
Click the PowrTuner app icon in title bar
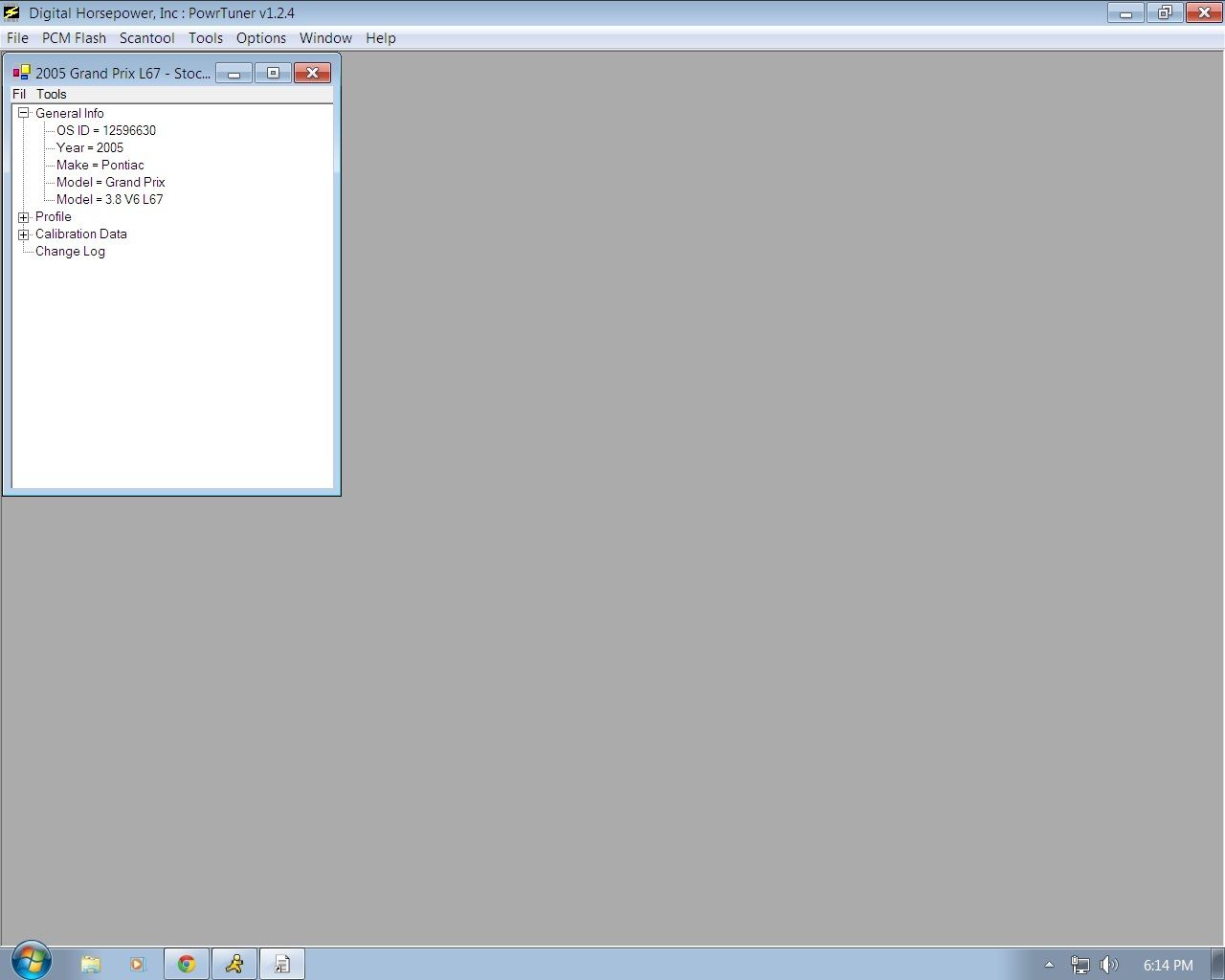[x=12, y=13]
